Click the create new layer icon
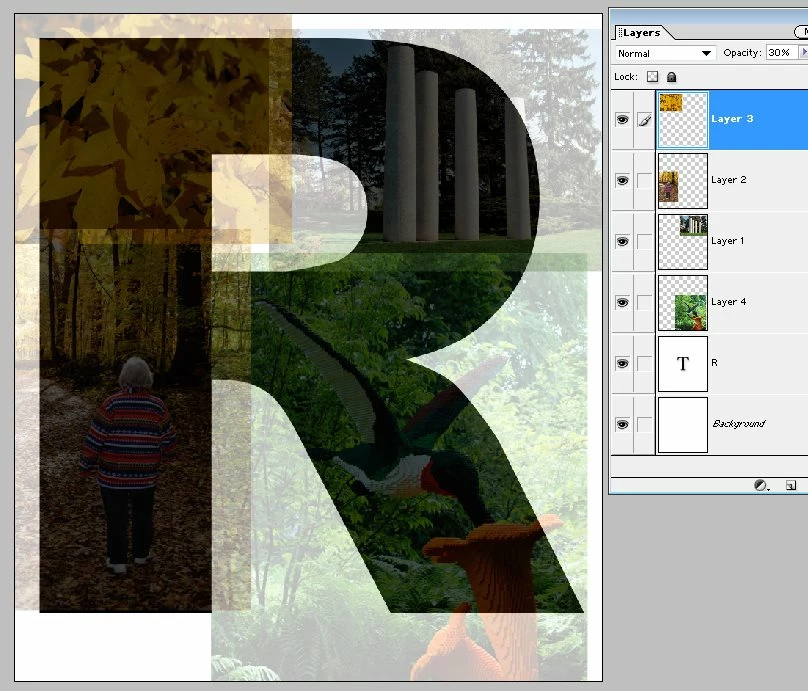 [791, 485]
